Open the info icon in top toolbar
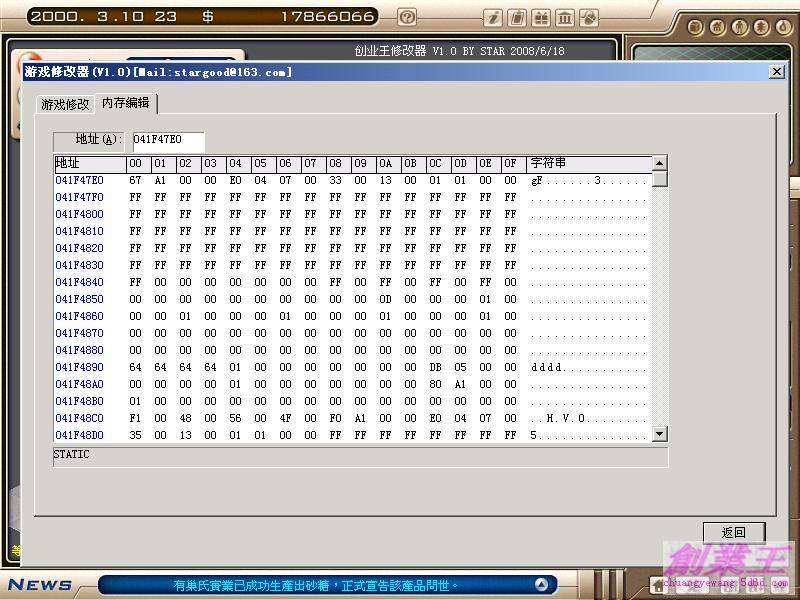This screenshot has height=600, width=800. pos(492,17)
